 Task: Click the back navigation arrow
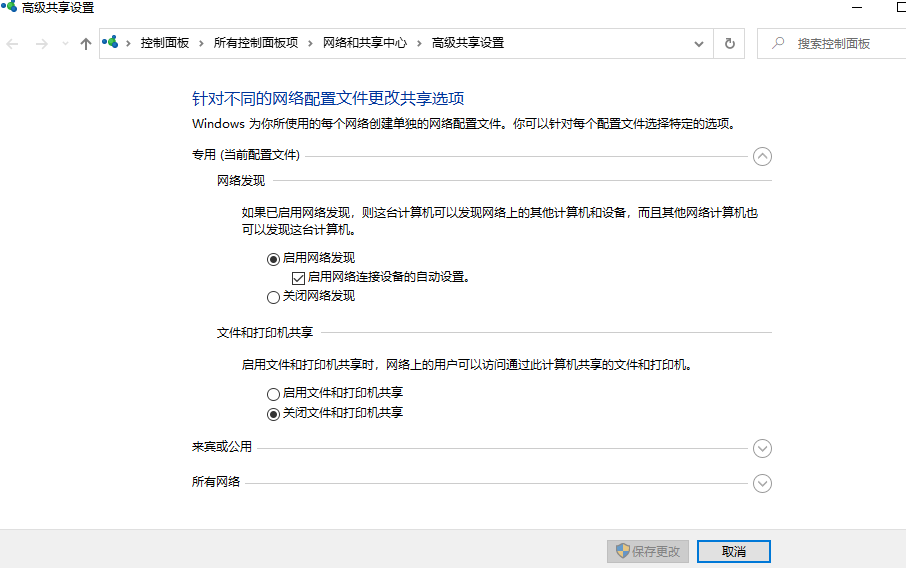click(x=13, y=44)
